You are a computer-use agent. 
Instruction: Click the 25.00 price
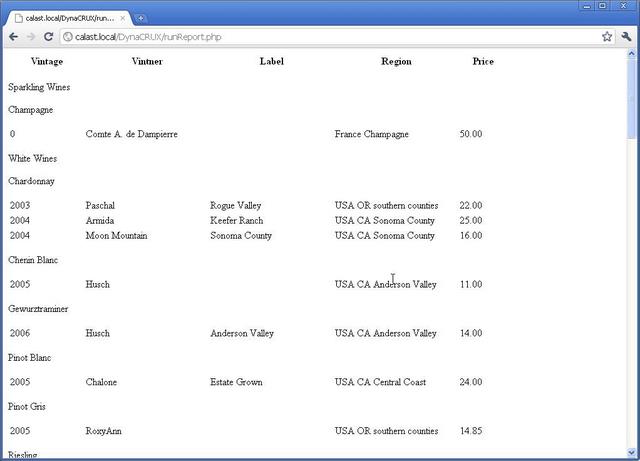471,220
